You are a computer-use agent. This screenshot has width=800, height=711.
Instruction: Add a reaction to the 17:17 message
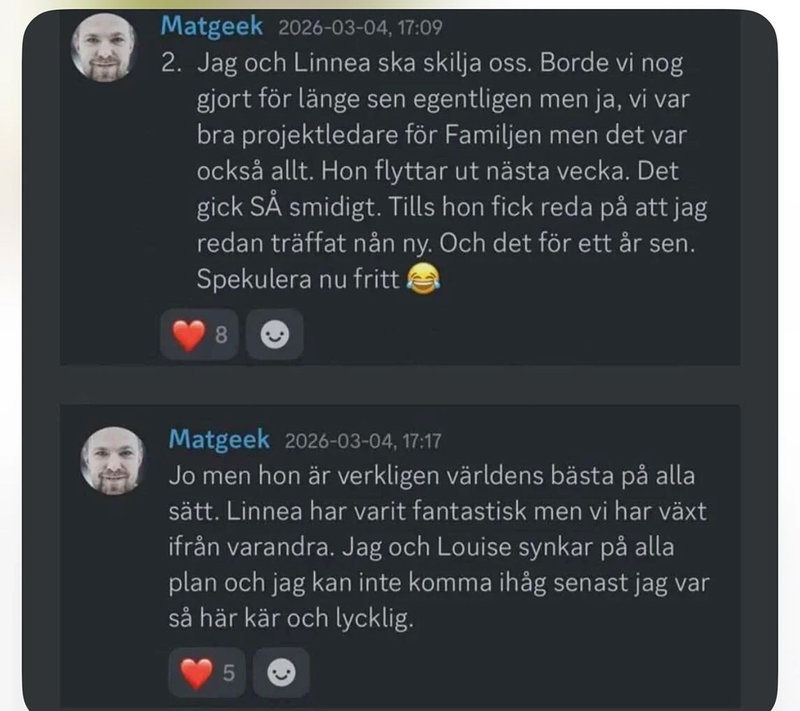282,673
